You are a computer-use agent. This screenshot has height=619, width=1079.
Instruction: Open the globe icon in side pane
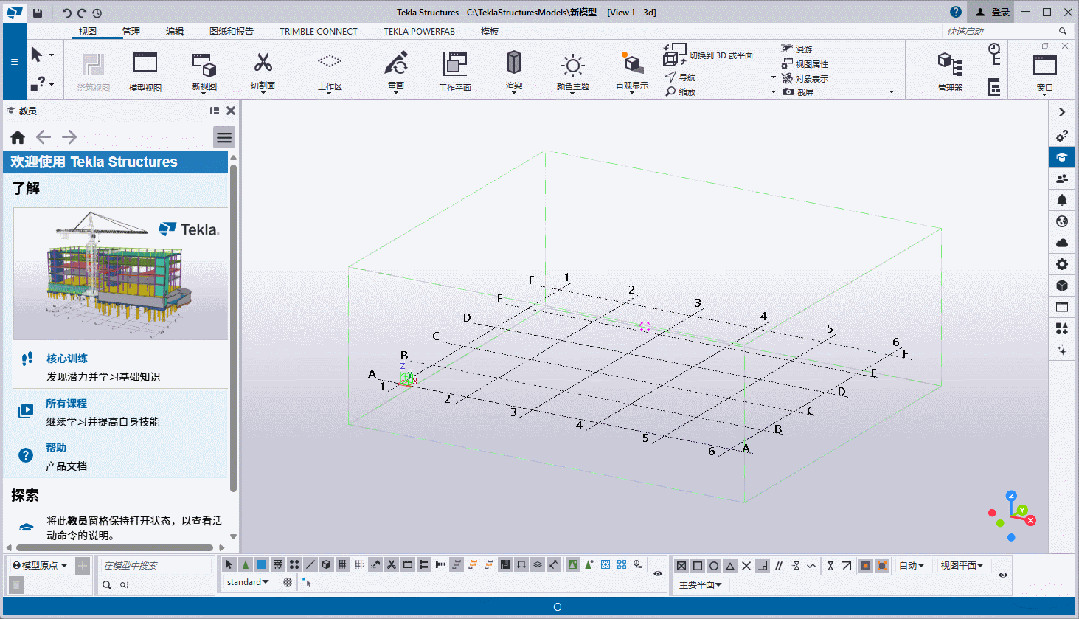[1062, 221]
